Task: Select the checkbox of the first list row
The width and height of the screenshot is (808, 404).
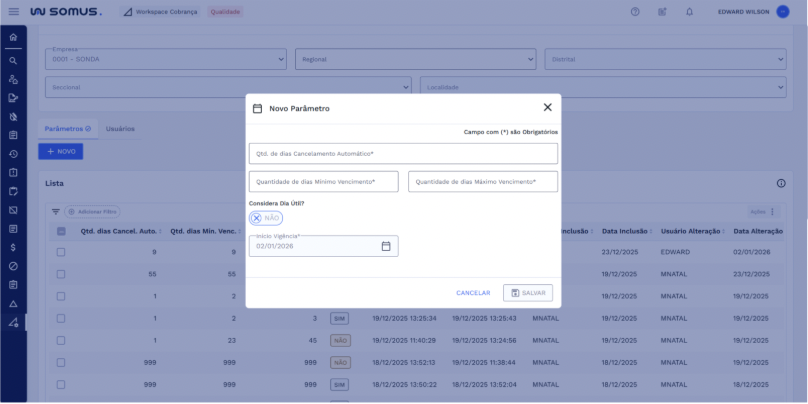Action: tap(61, 252)
